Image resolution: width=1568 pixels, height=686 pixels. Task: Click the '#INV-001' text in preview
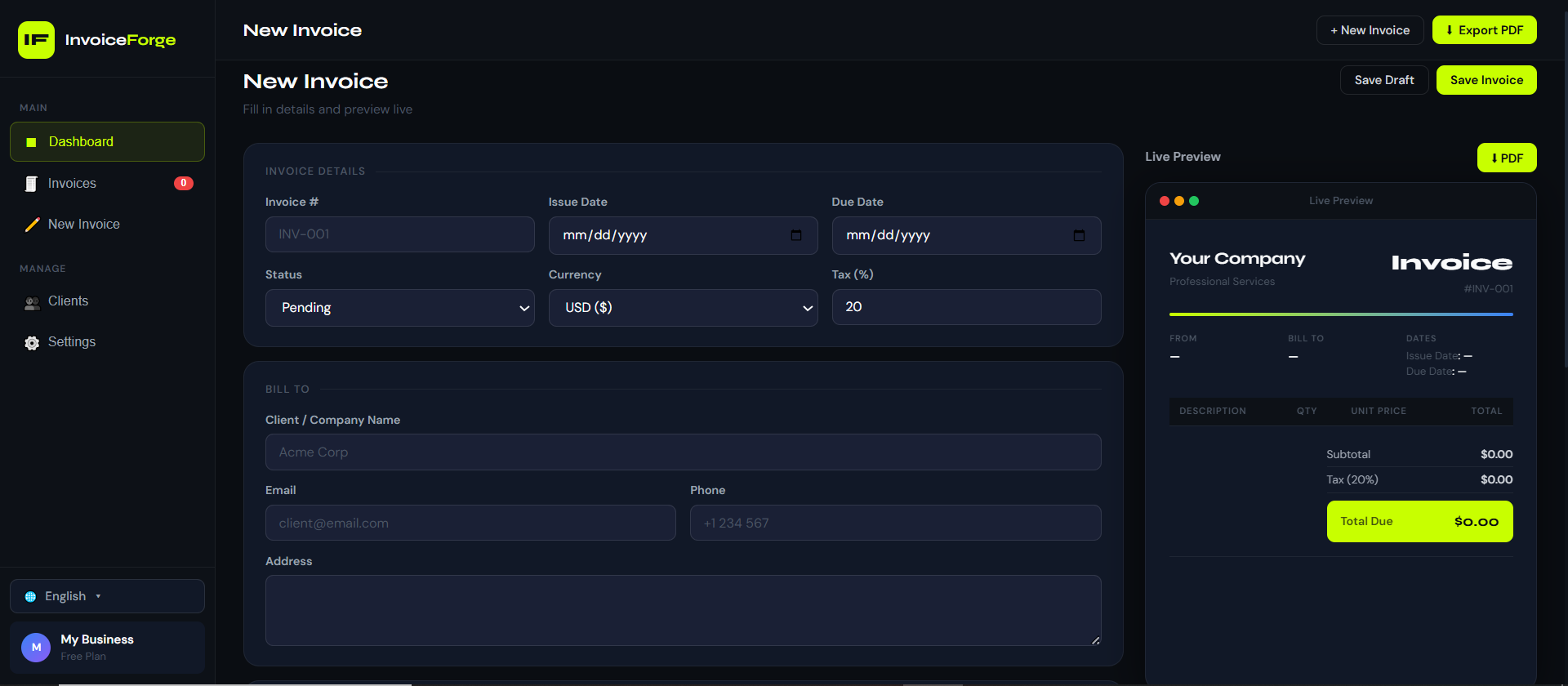1488,289
